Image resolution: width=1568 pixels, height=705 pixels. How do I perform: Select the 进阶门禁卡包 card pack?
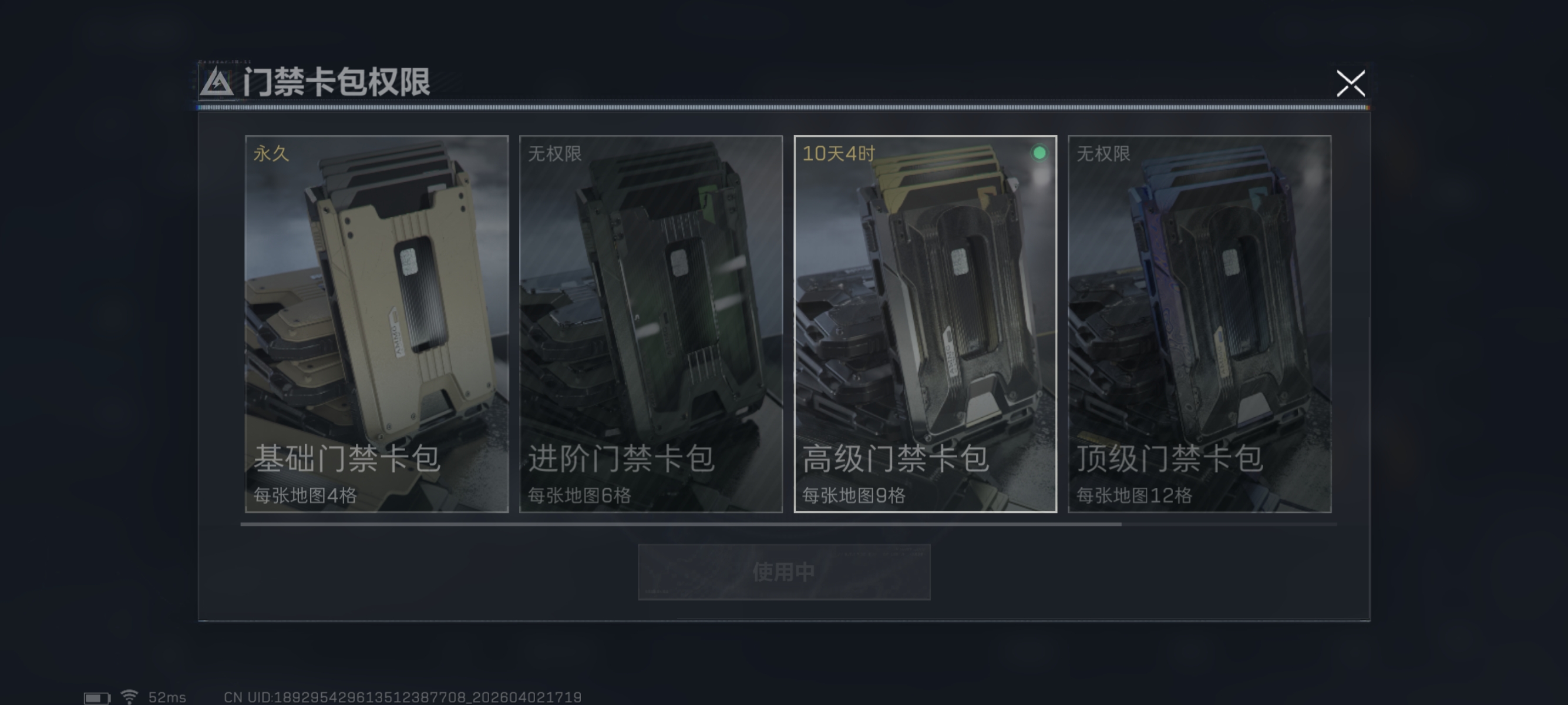pyautogui.click(x=651, y=324)
